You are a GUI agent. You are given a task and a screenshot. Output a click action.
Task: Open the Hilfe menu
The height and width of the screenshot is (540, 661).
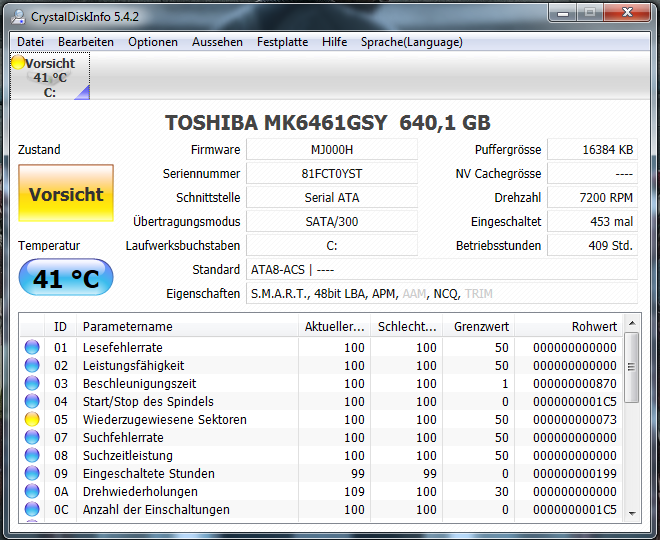[x=335, y=42]
